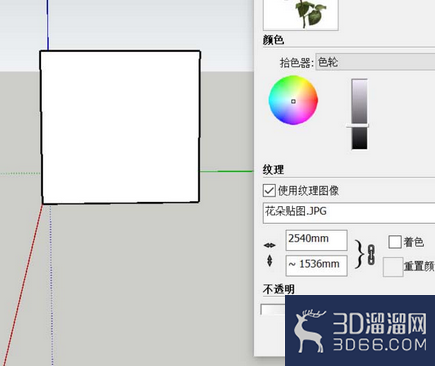The height and width of the screenshot is (366, 435).
Task: Click the 纹理 section heading
Action: pyautogui.click(x=273, y=170)
